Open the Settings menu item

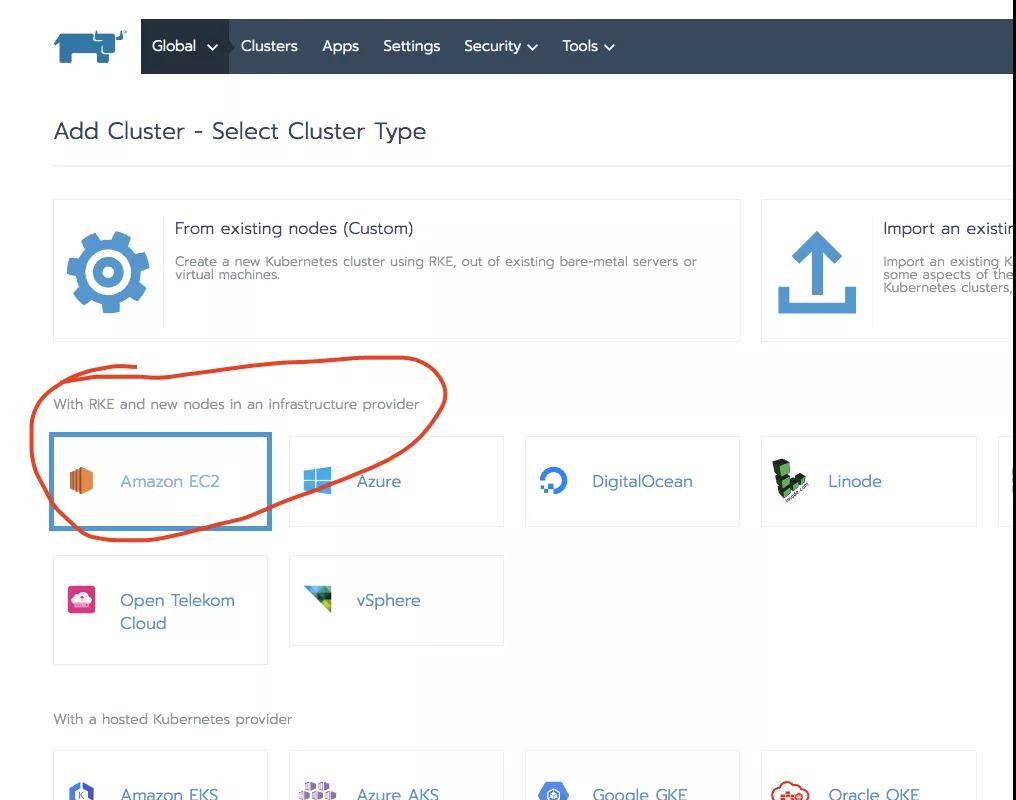411,46
